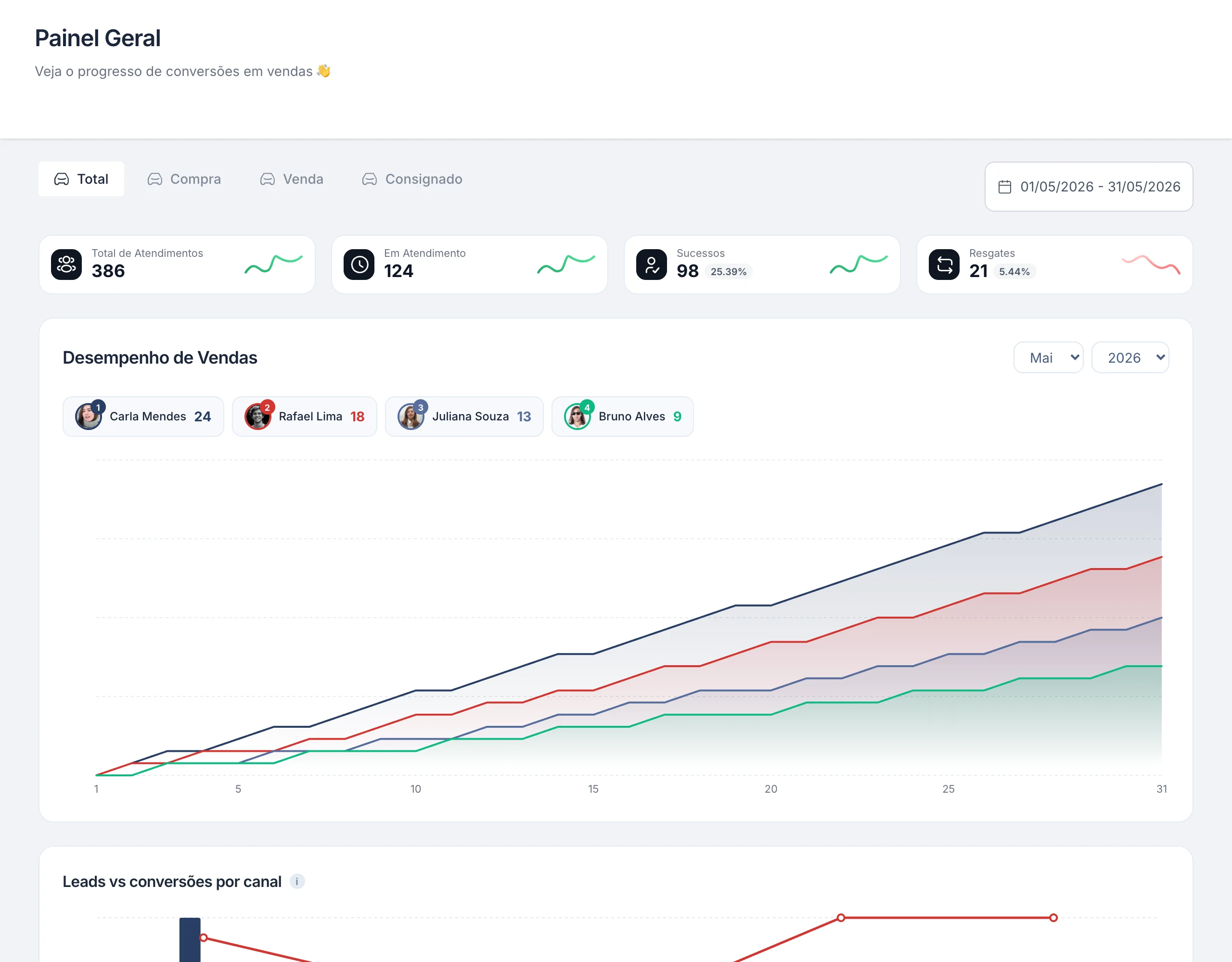Click the Em Atendimento clock icon
This screenshot has height=962, width=1232.
point(359,265)
